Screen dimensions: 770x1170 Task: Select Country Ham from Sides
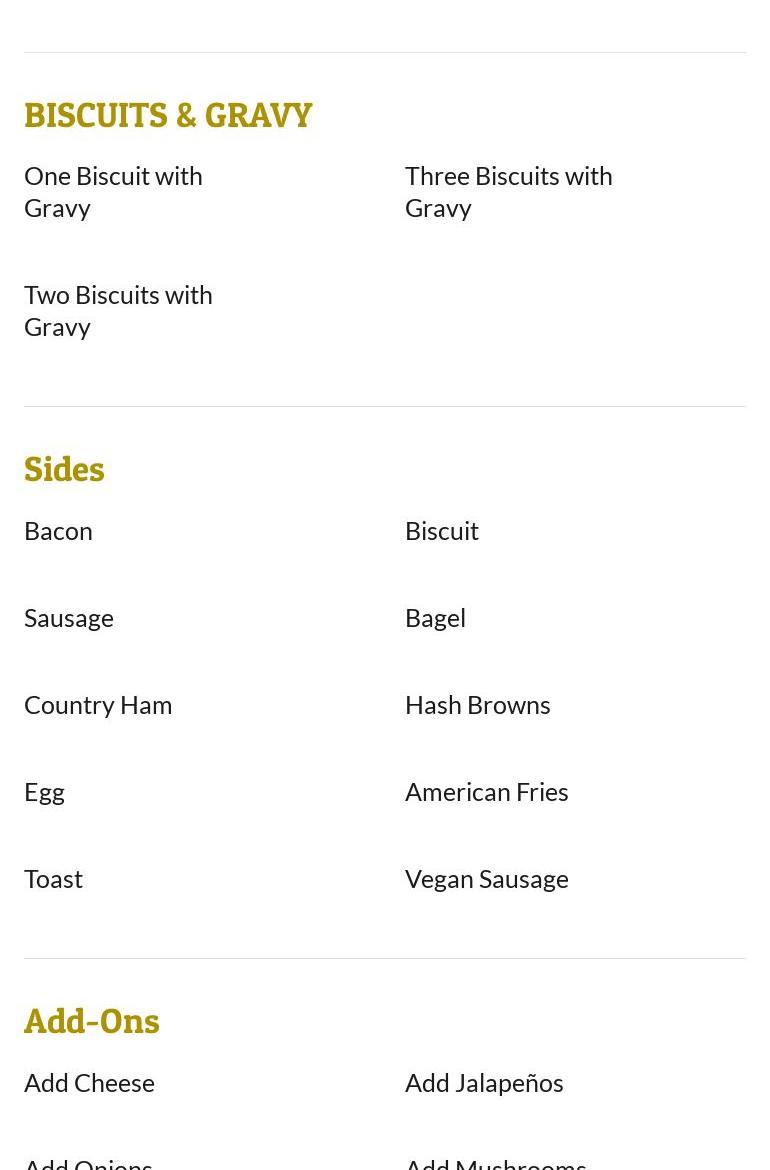click(98, 705)
